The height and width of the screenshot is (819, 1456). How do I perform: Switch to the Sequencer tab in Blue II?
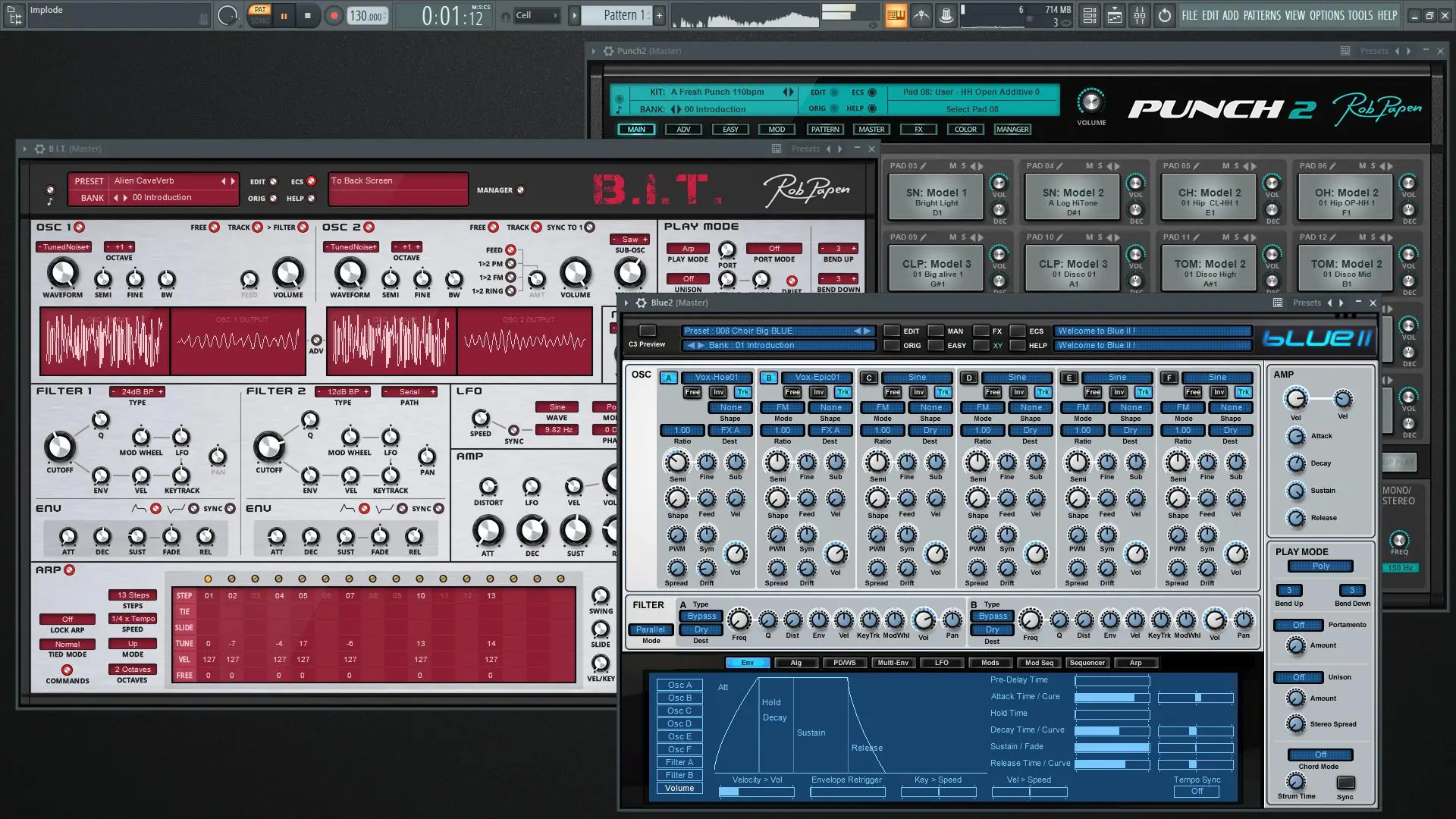1087,662
